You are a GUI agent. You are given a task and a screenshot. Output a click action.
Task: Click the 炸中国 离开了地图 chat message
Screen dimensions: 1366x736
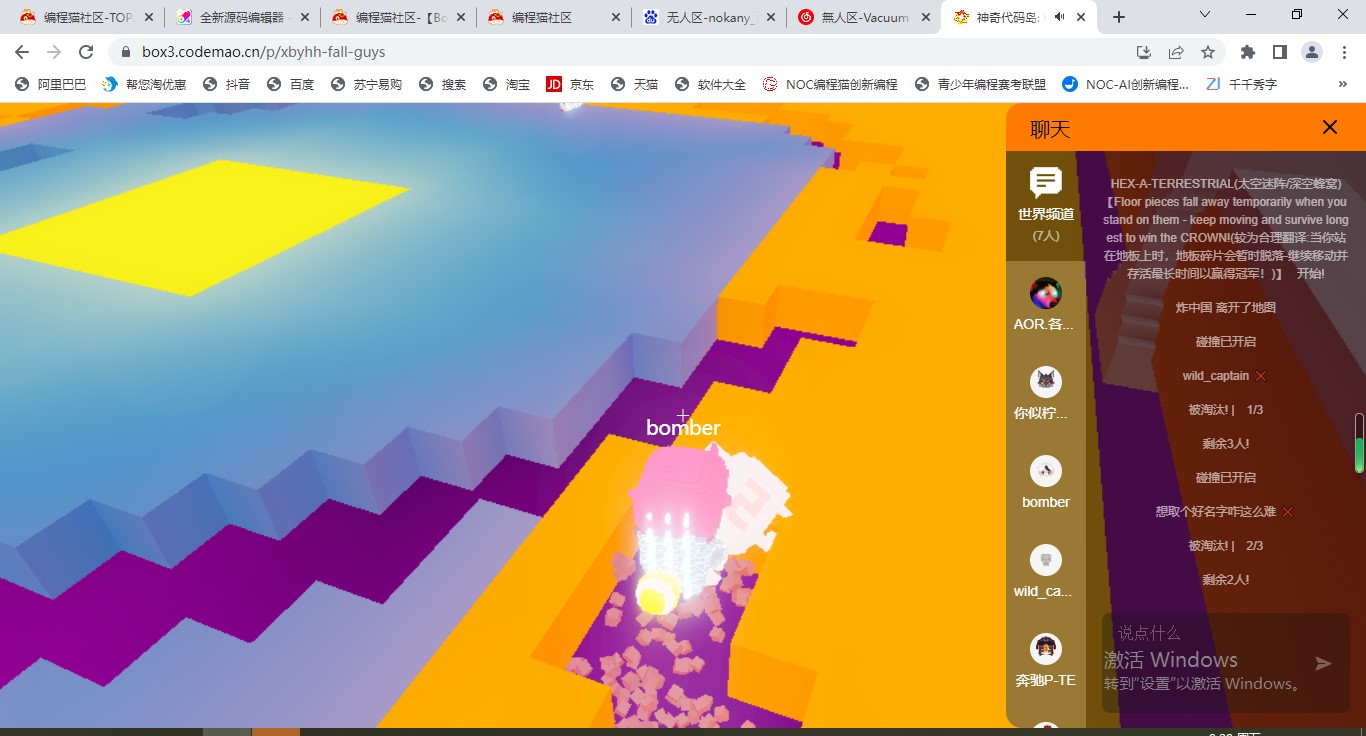[1226, 308]
